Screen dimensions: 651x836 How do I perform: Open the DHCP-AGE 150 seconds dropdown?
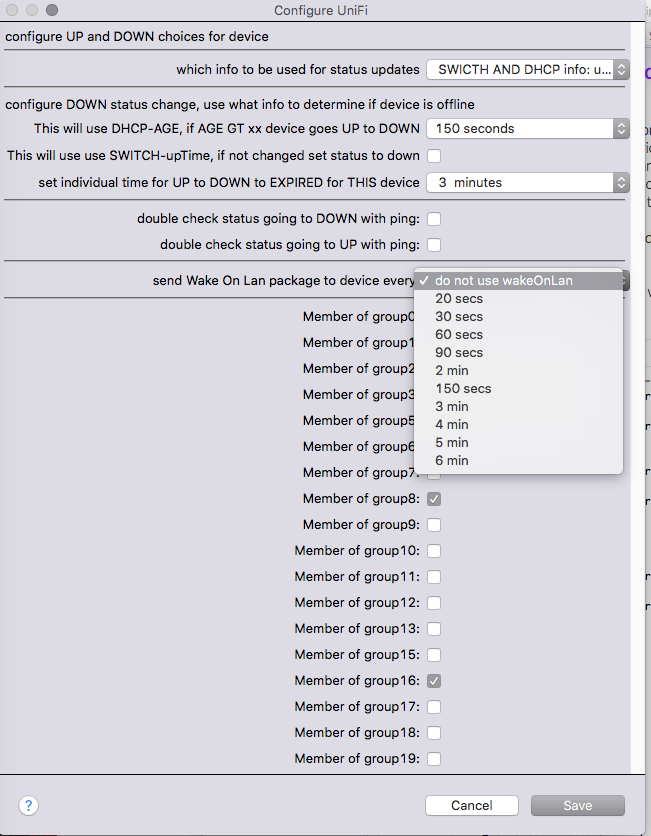528,128
